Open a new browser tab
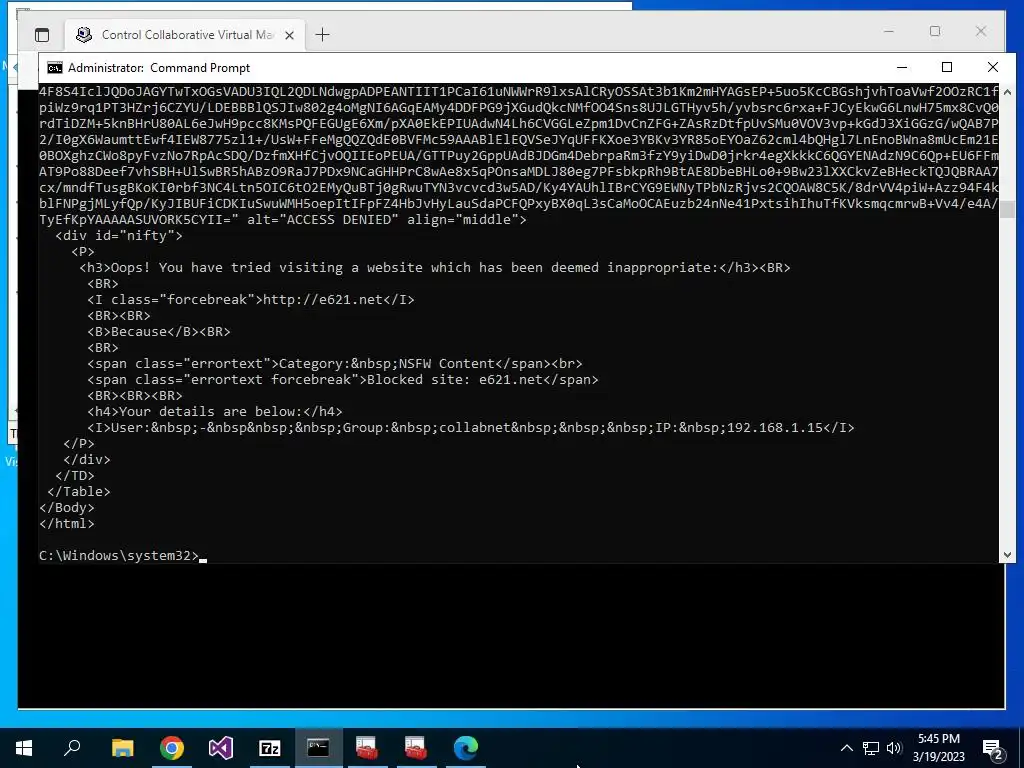Screen dimensions: 1024x768 323,35
